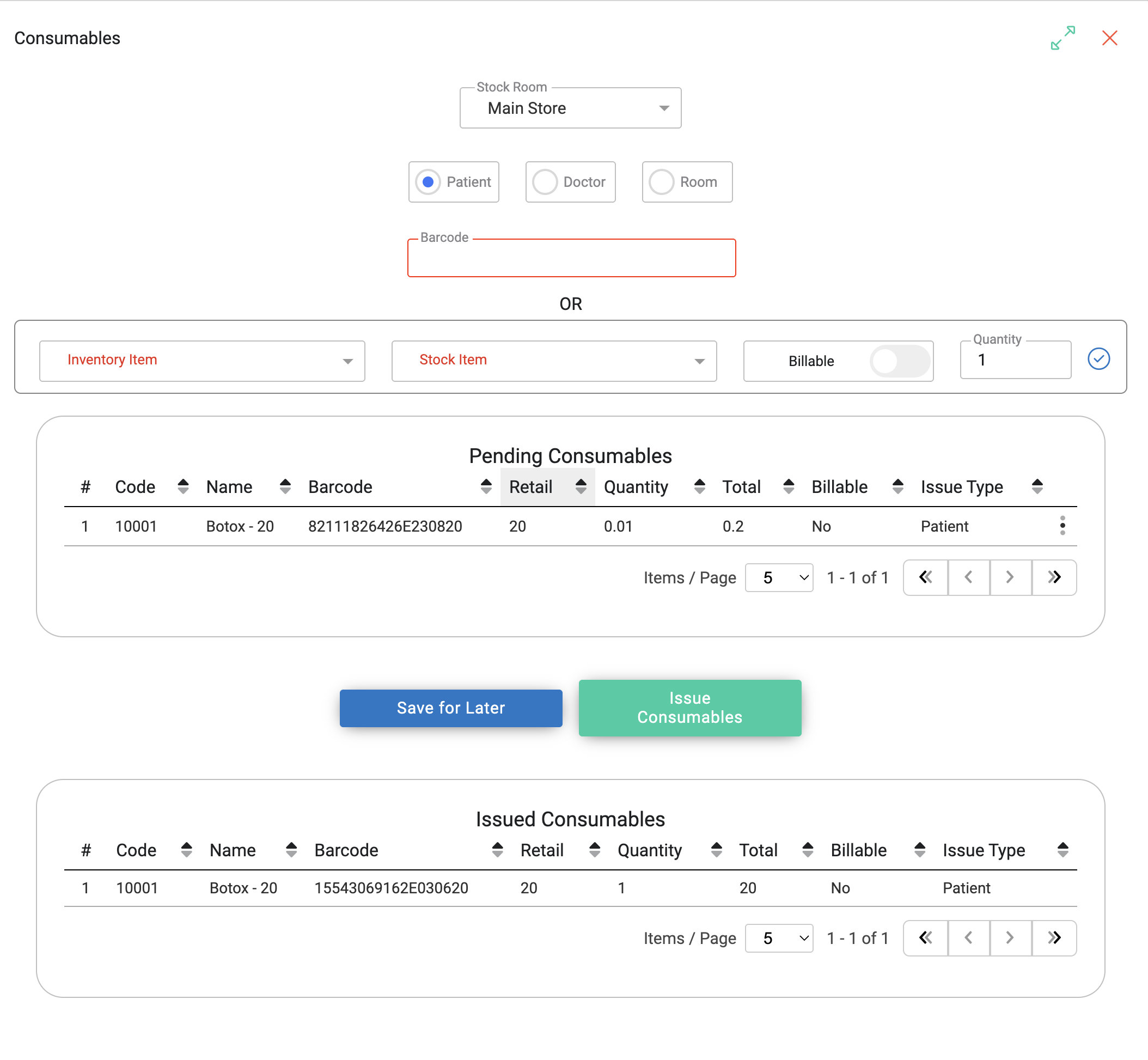Click the expand dialog arrows icon
Screen dimensions: 1148x1060
(x=1062, y=38)
